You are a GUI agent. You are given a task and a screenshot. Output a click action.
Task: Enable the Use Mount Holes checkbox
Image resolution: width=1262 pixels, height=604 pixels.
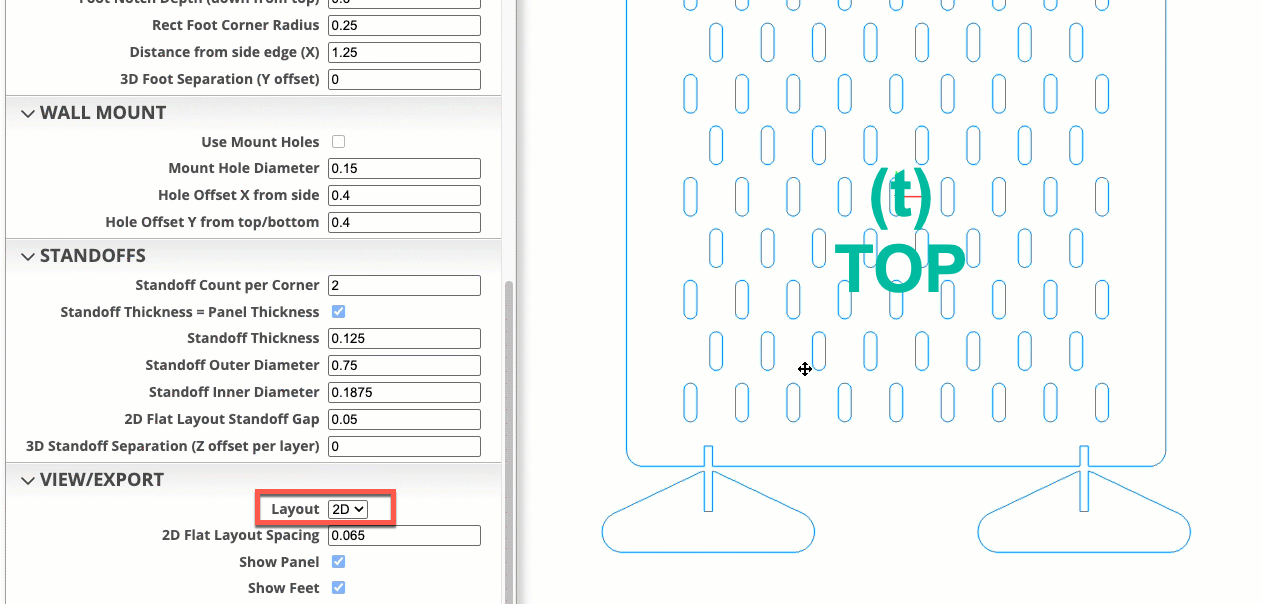(338, 142)
